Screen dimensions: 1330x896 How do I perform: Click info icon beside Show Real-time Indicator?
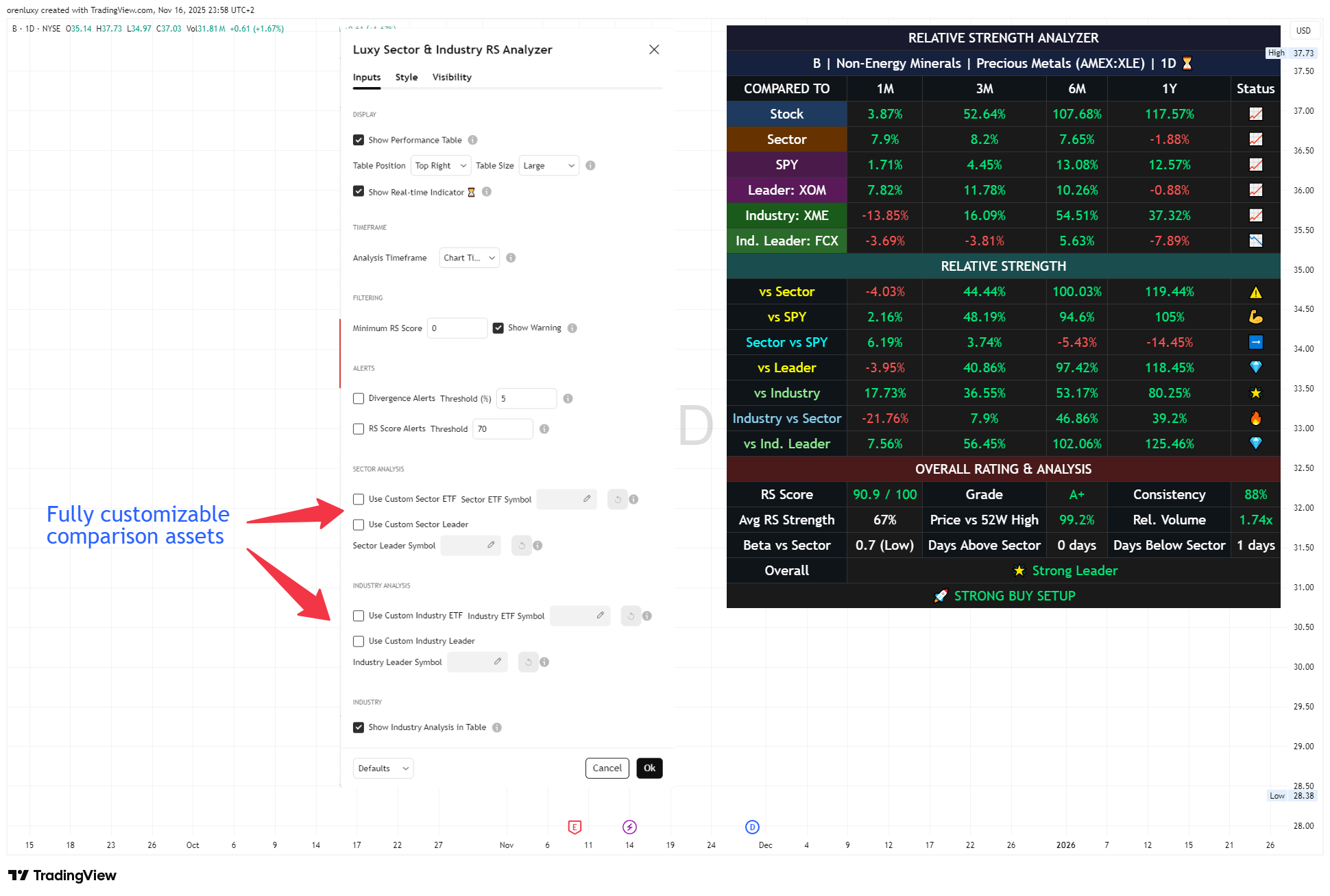(487, 192)
